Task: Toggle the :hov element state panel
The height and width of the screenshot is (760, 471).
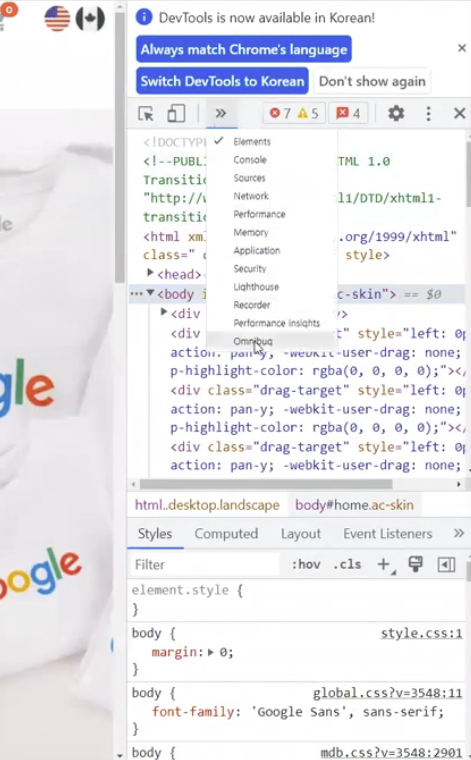Action: (306, 565)
